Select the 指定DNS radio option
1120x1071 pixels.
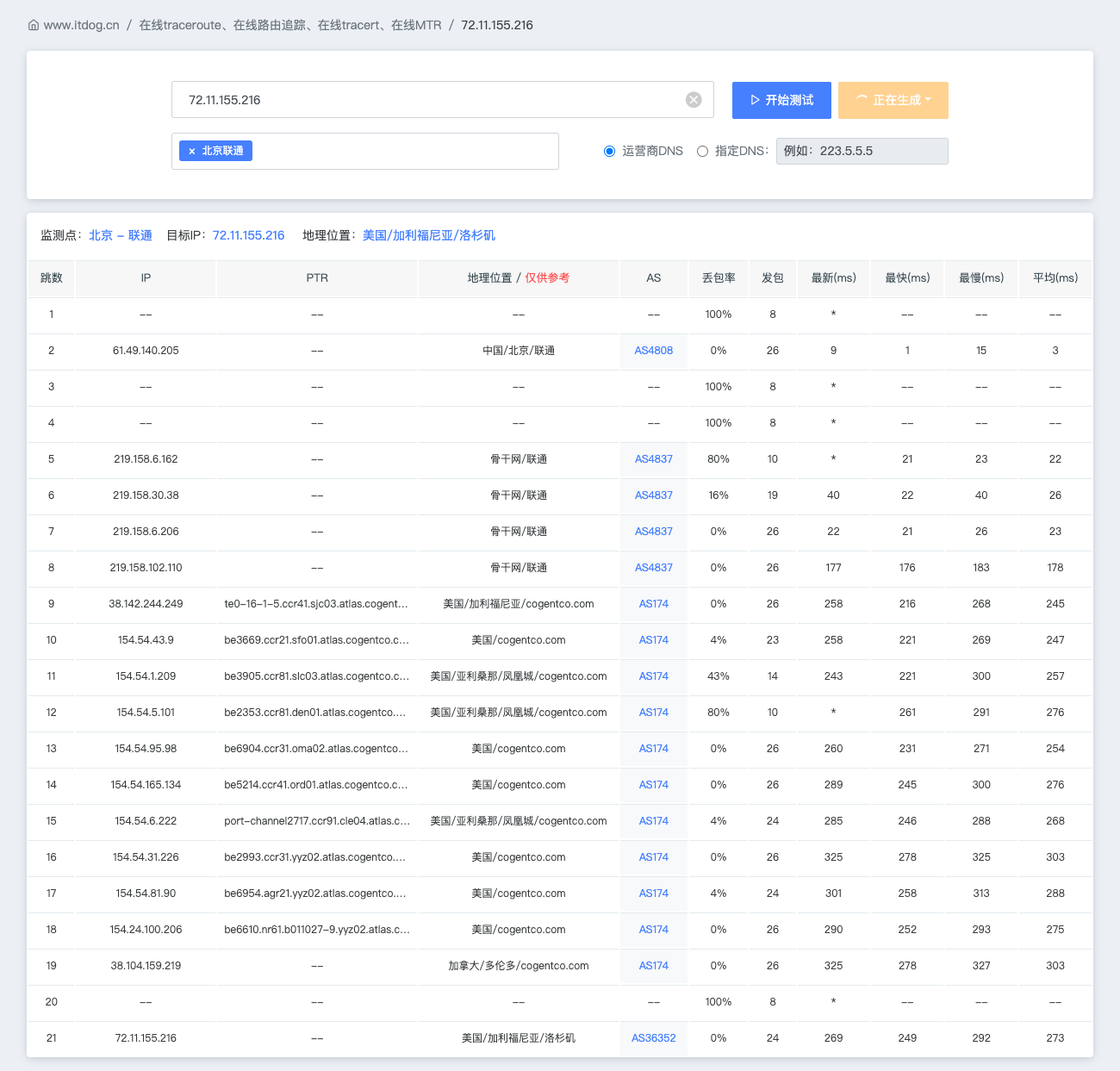(702, 151)
